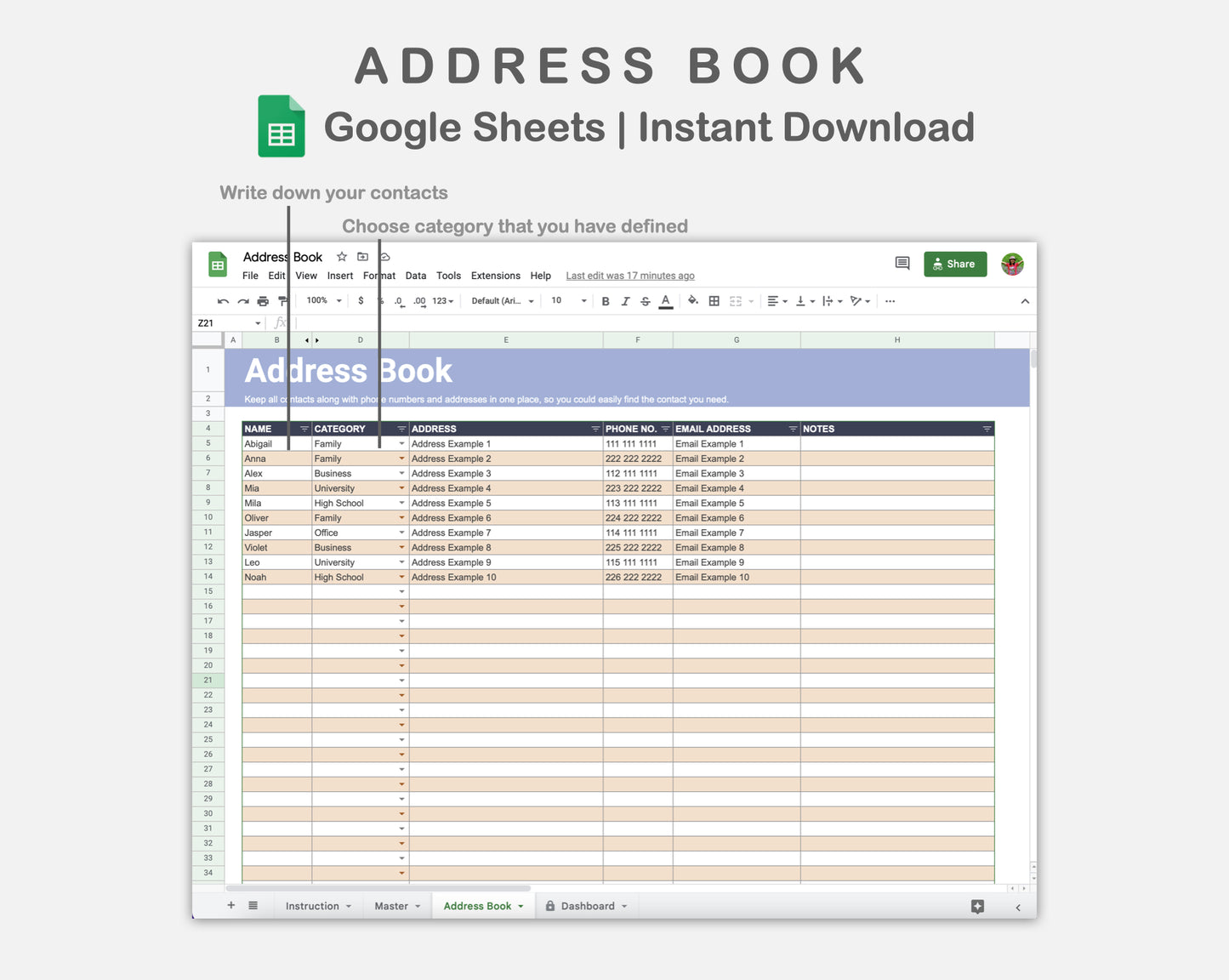Open the Extensions menu

point(495,276)
